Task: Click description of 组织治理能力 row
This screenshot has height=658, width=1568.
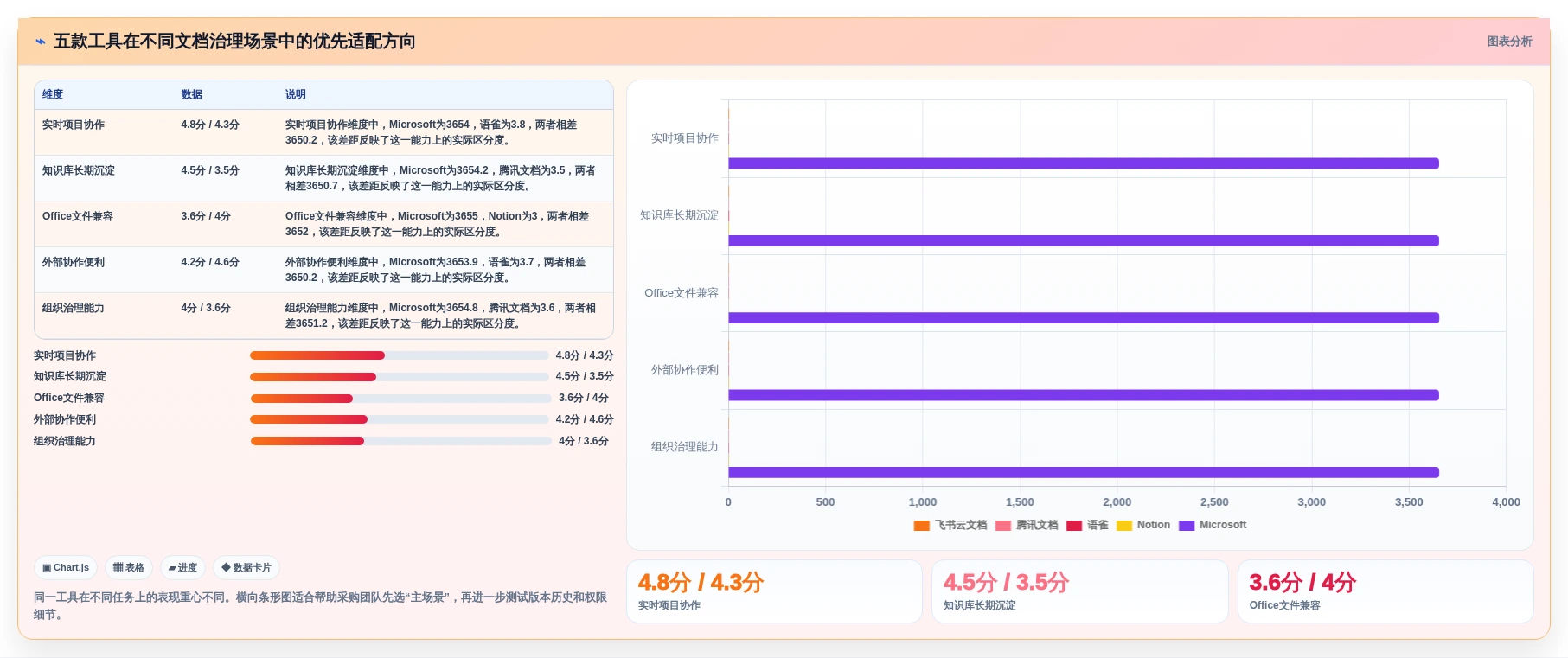Action: [x=441, y=316]
